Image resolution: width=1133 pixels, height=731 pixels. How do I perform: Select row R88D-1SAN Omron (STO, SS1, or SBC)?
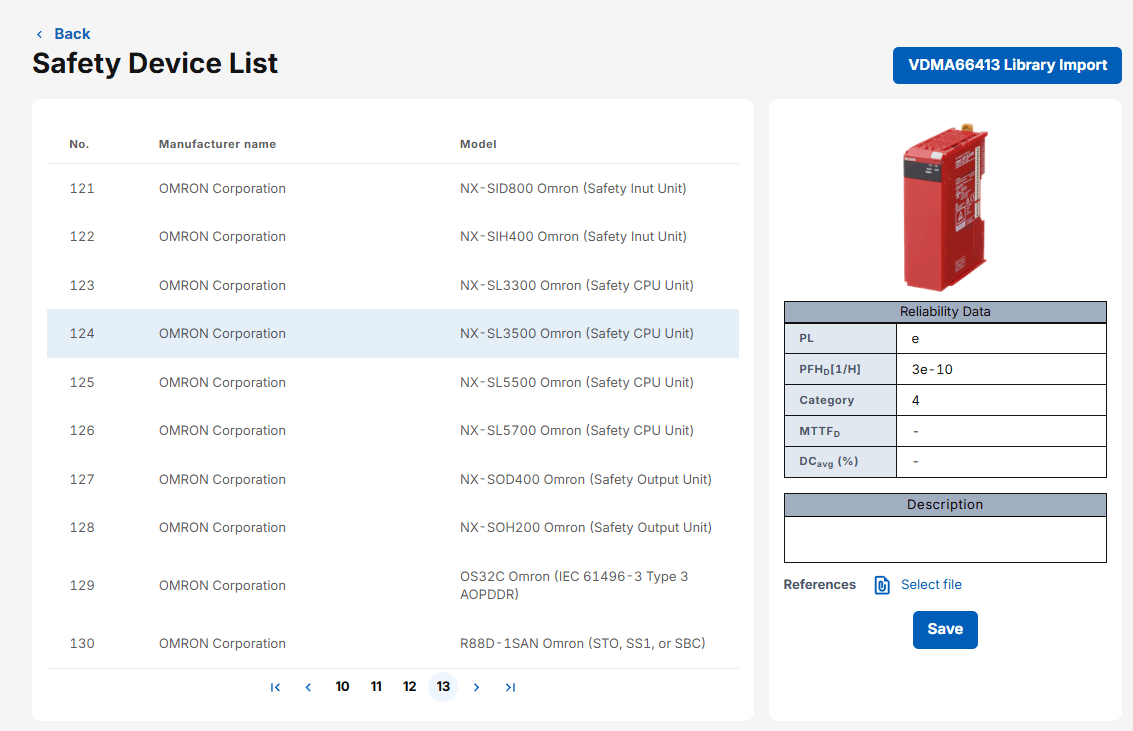(x=393, y=643)
